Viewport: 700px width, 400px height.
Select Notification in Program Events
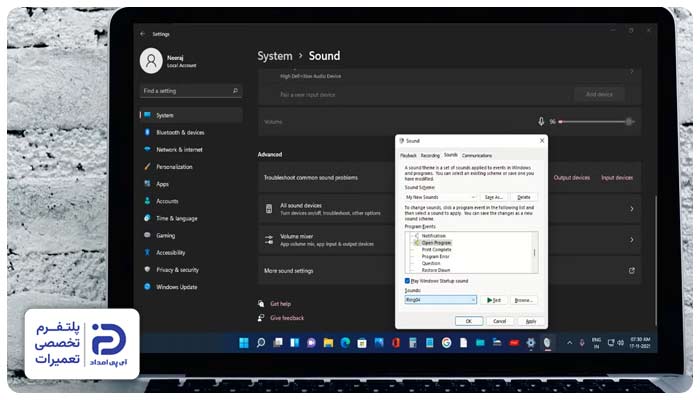coord(433,236)
